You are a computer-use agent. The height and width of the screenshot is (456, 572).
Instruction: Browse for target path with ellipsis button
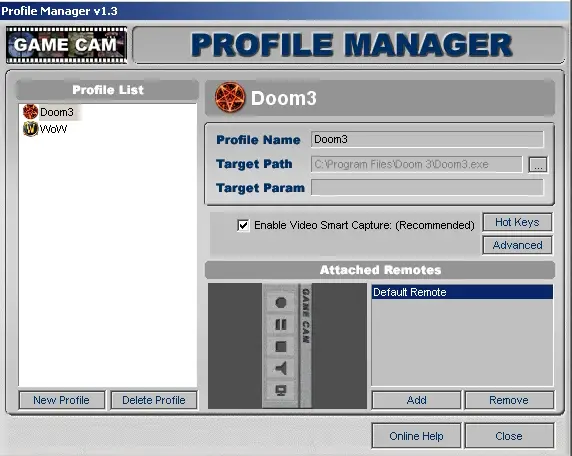538,165
